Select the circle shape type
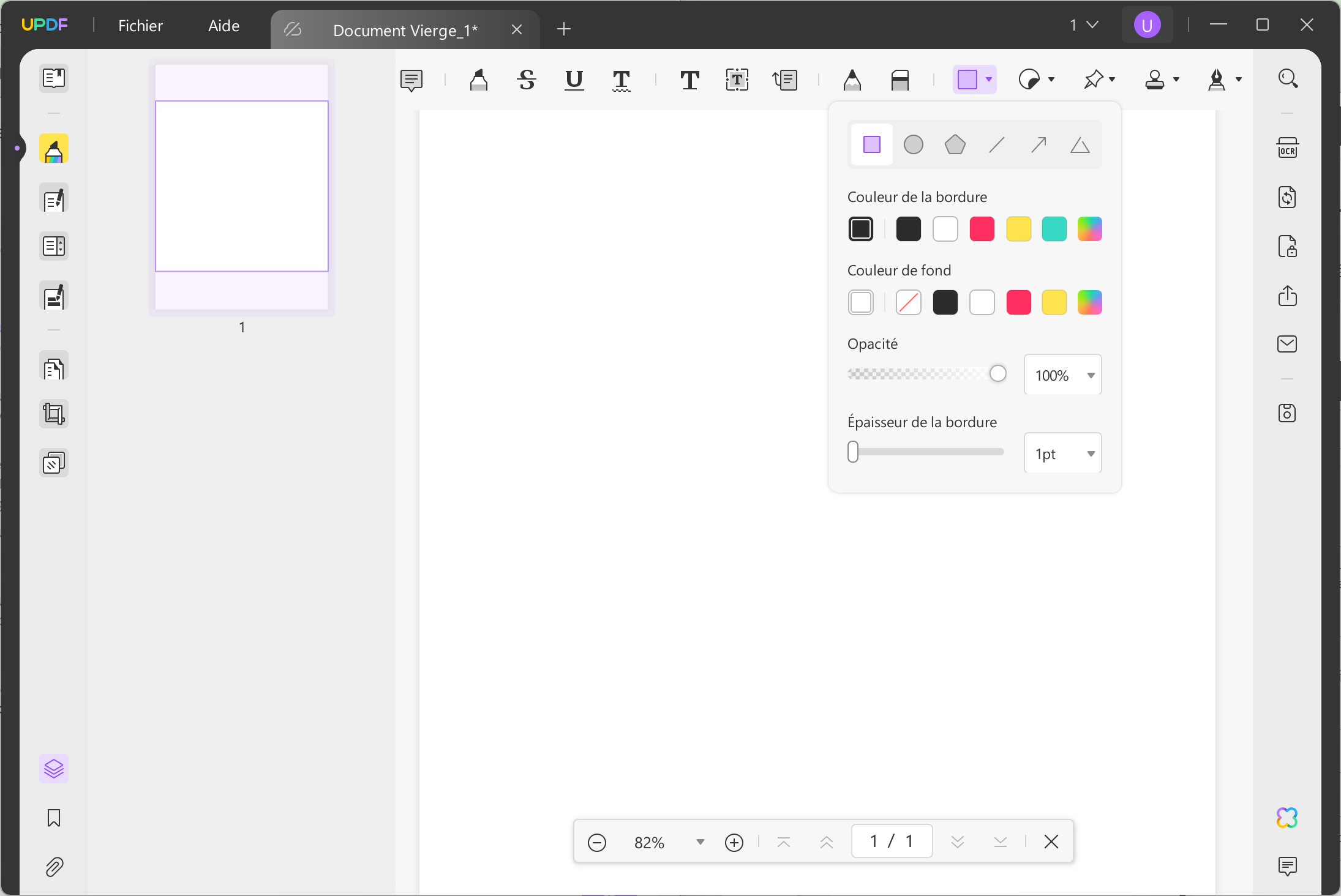The height and width of the screenshot is (896, 1341). (x=913, y=144)
